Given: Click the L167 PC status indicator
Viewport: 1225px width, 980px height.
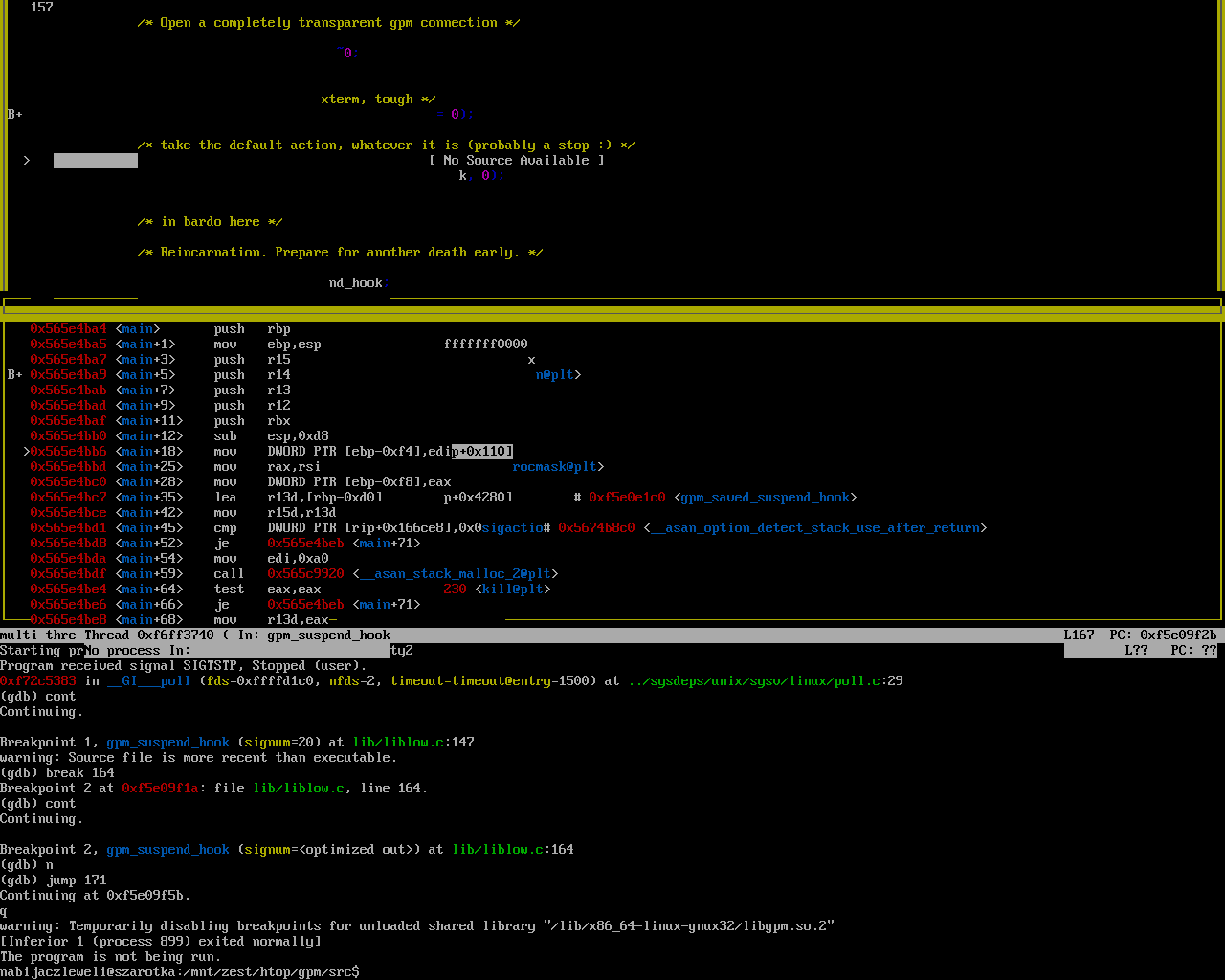Looking at the screenshot, I should point(1139,635).
